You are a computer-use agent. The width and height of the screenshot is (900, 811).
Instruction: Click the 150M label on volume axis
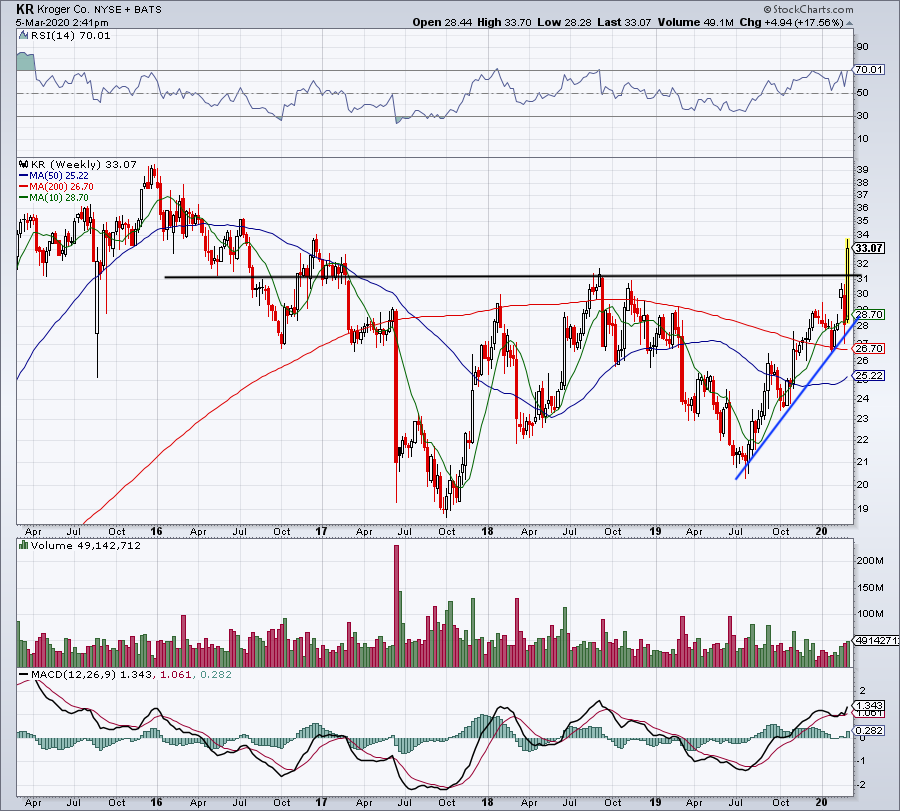pos(870,587)
